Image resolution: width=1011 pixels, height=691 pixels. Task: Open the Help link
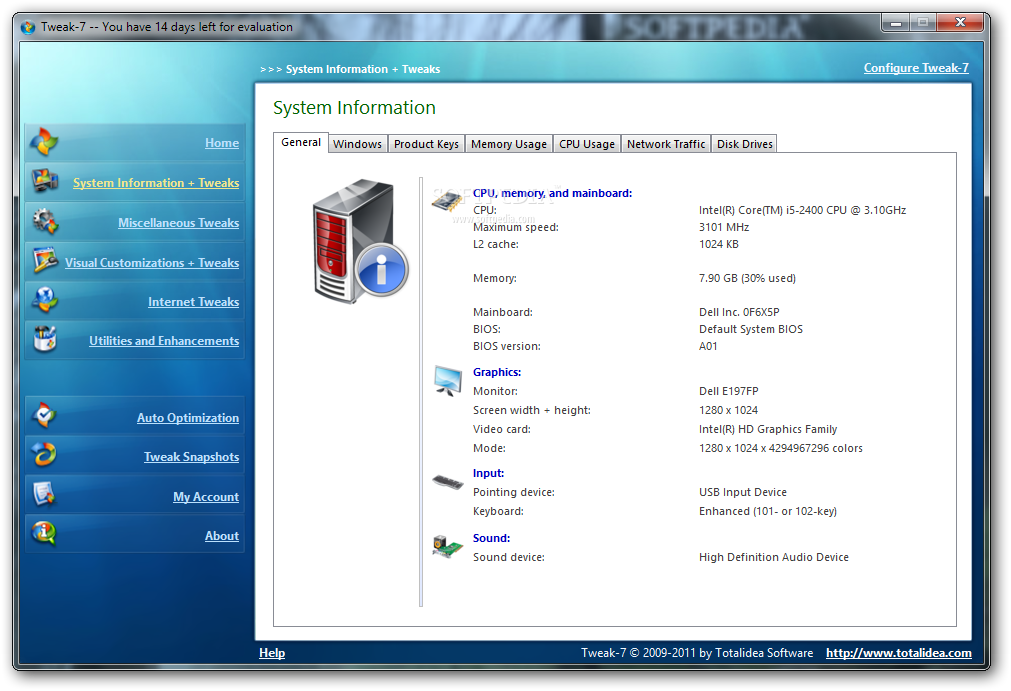[x=272, y=653]
